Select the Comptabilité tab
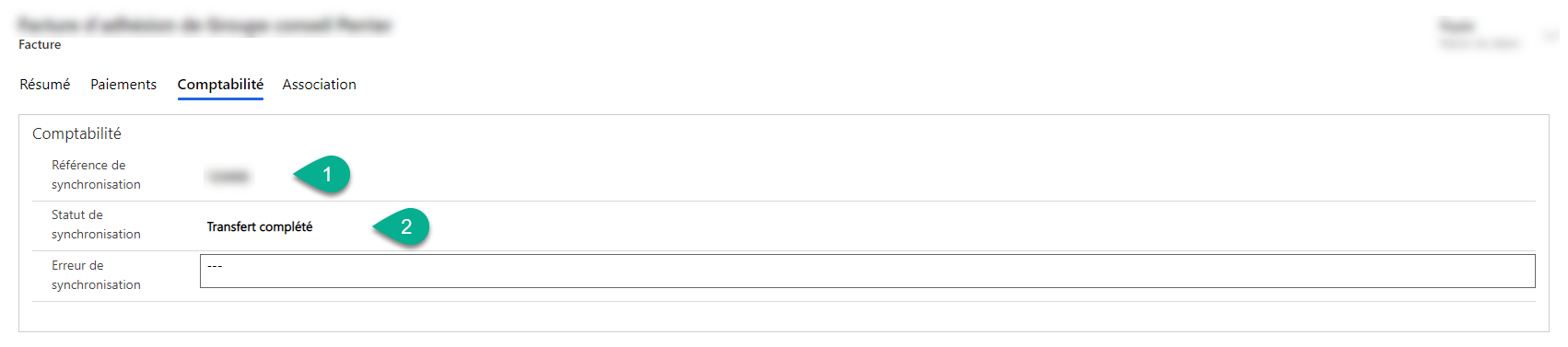 tap(220, 84)
